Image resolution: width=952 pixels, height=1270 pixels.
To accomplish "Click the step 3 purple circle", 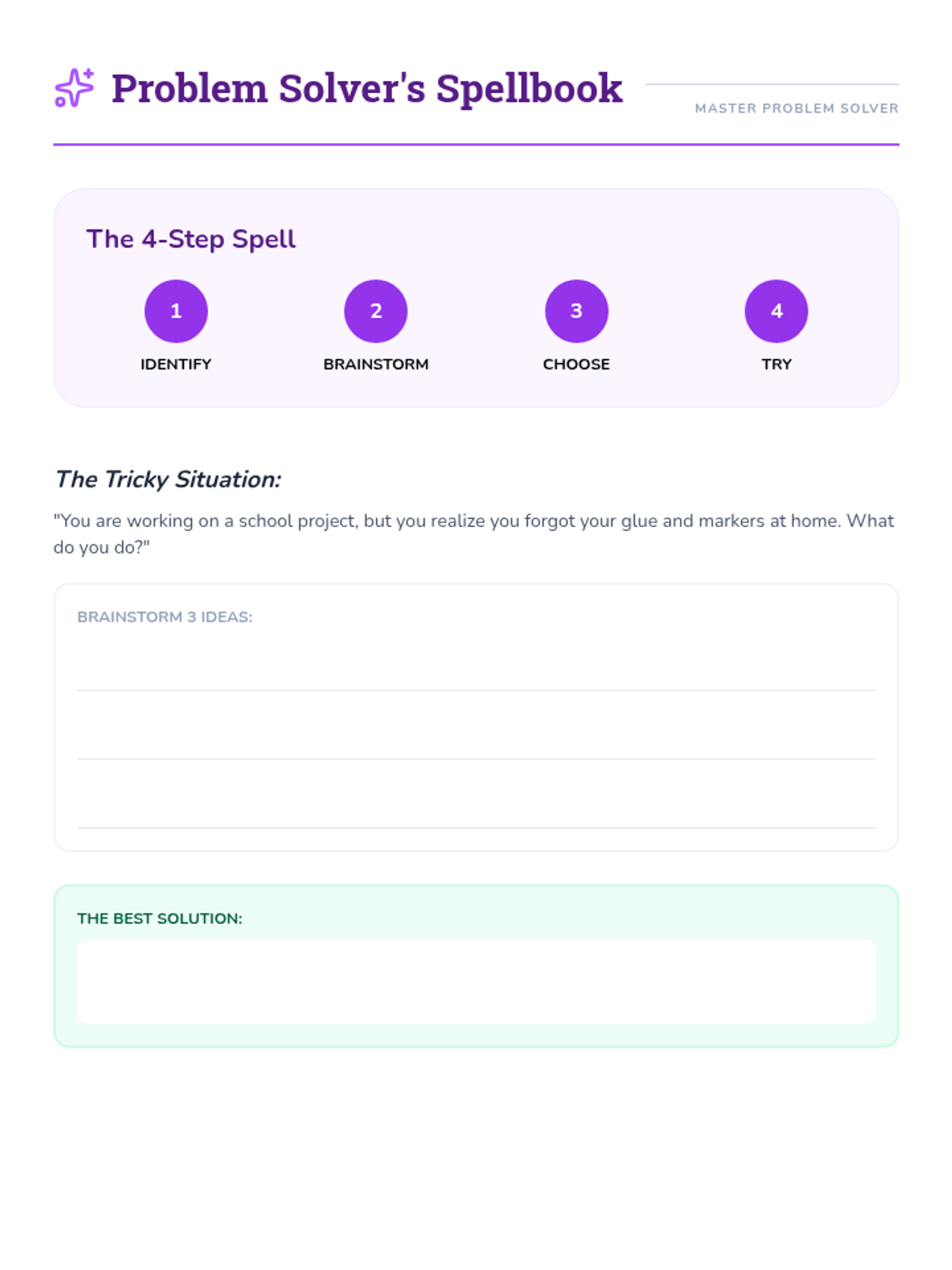I will 577,311.
